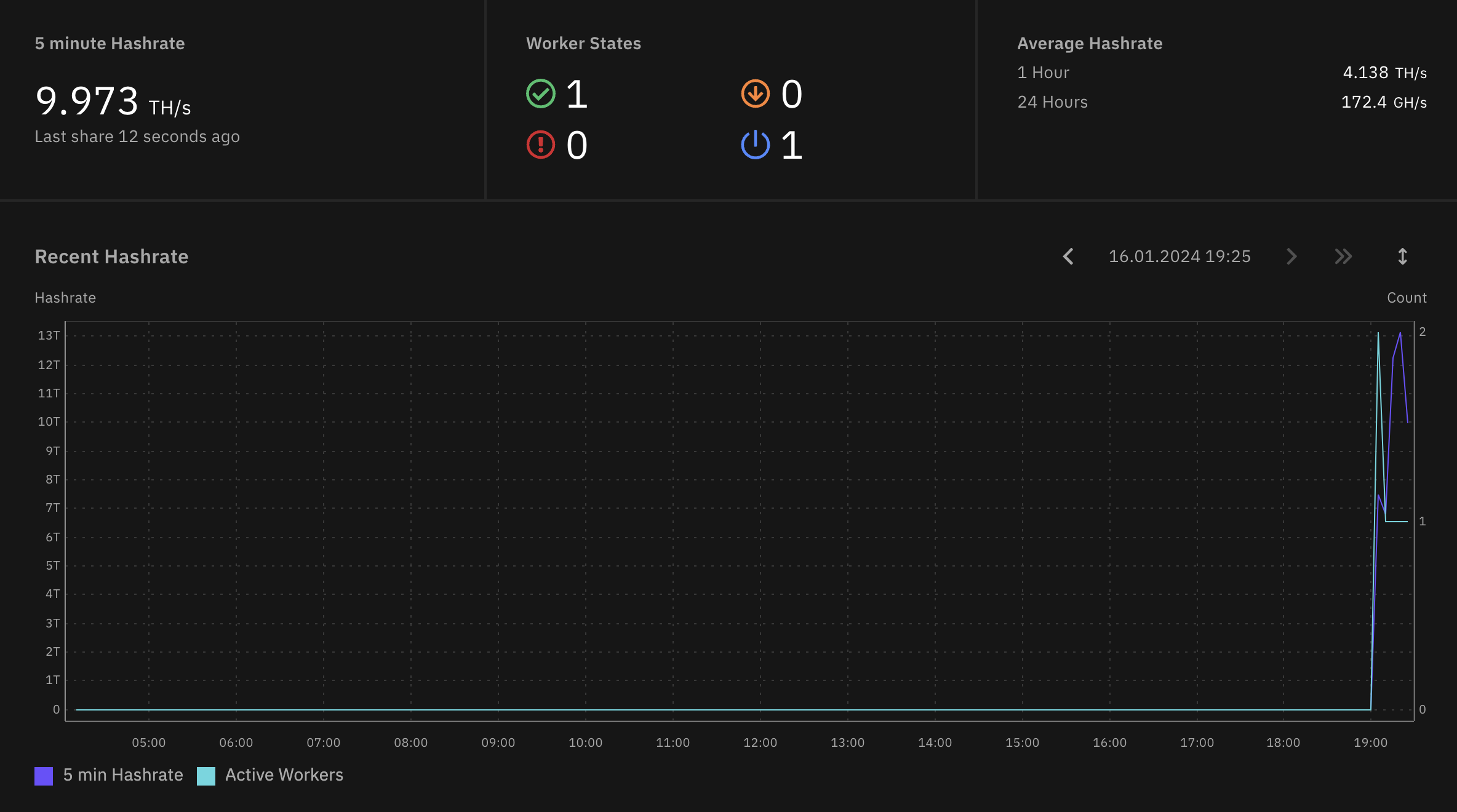Toggle the Active Workers series legend

(x=284, y=775)
